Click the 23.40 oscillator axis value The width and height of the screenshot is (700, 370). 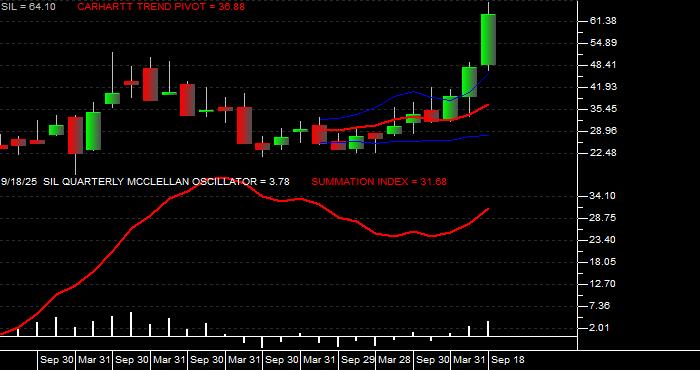(x=603, y=240)
